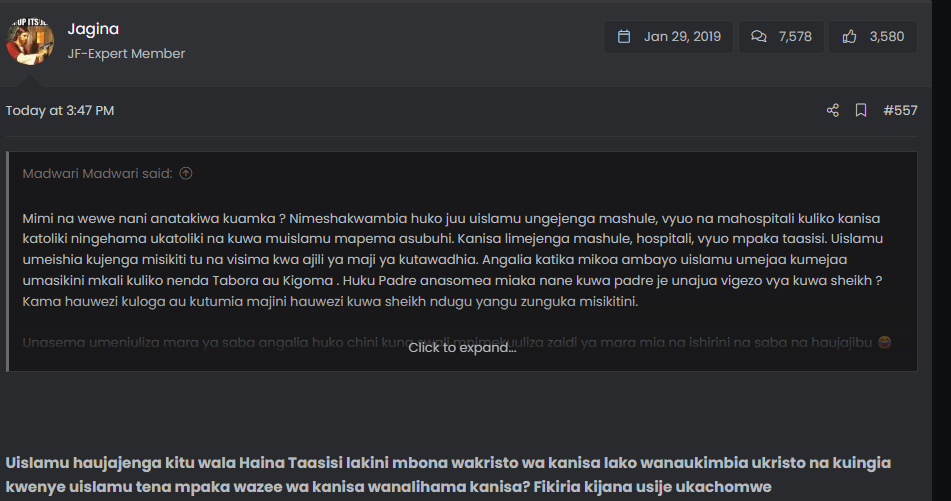
Task: Click the Jan 29, 2019 joined date
Action: 682,37
